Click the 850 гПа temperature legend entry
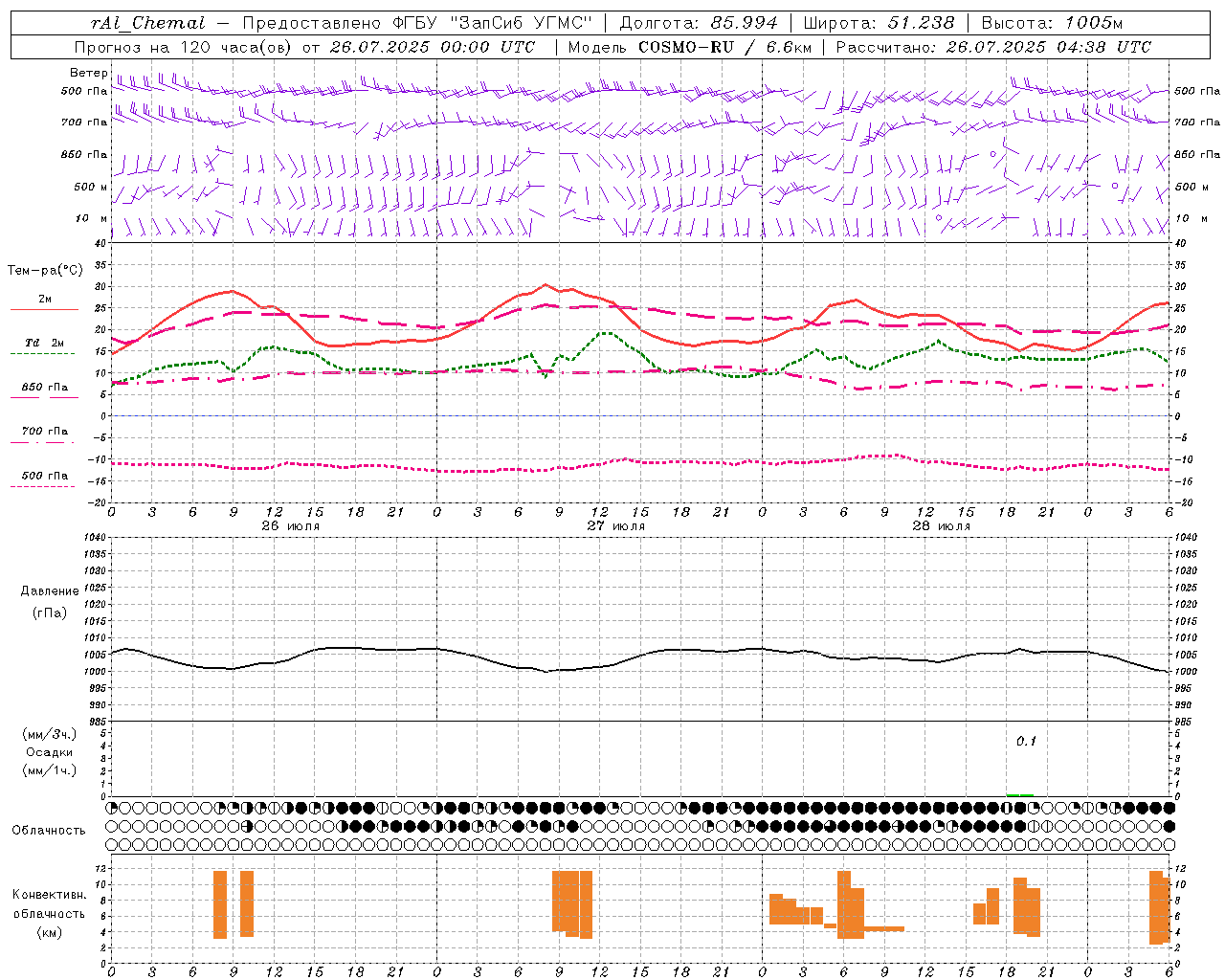This screenshot has width=1225, height=980. pyautogui.click(x=45, y=387)
